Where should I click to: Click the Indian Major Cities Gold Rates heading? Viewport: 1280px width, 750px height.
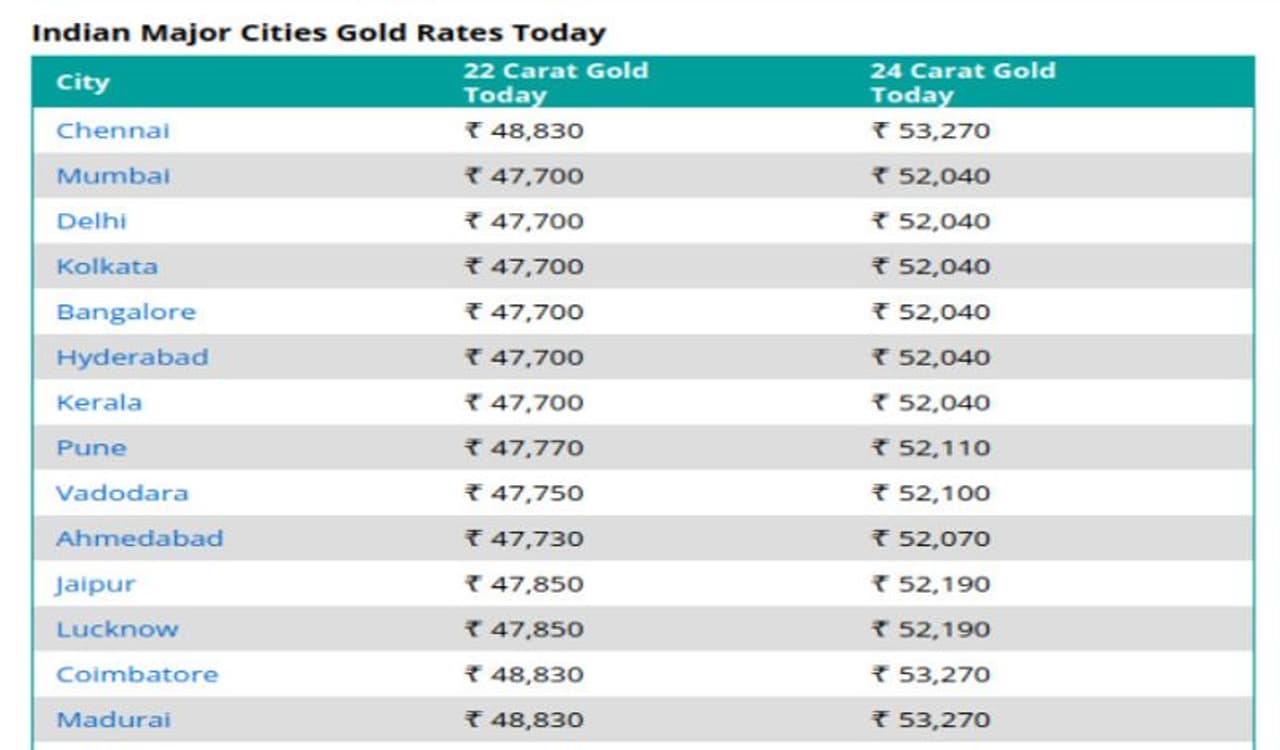tap(319, 33)
